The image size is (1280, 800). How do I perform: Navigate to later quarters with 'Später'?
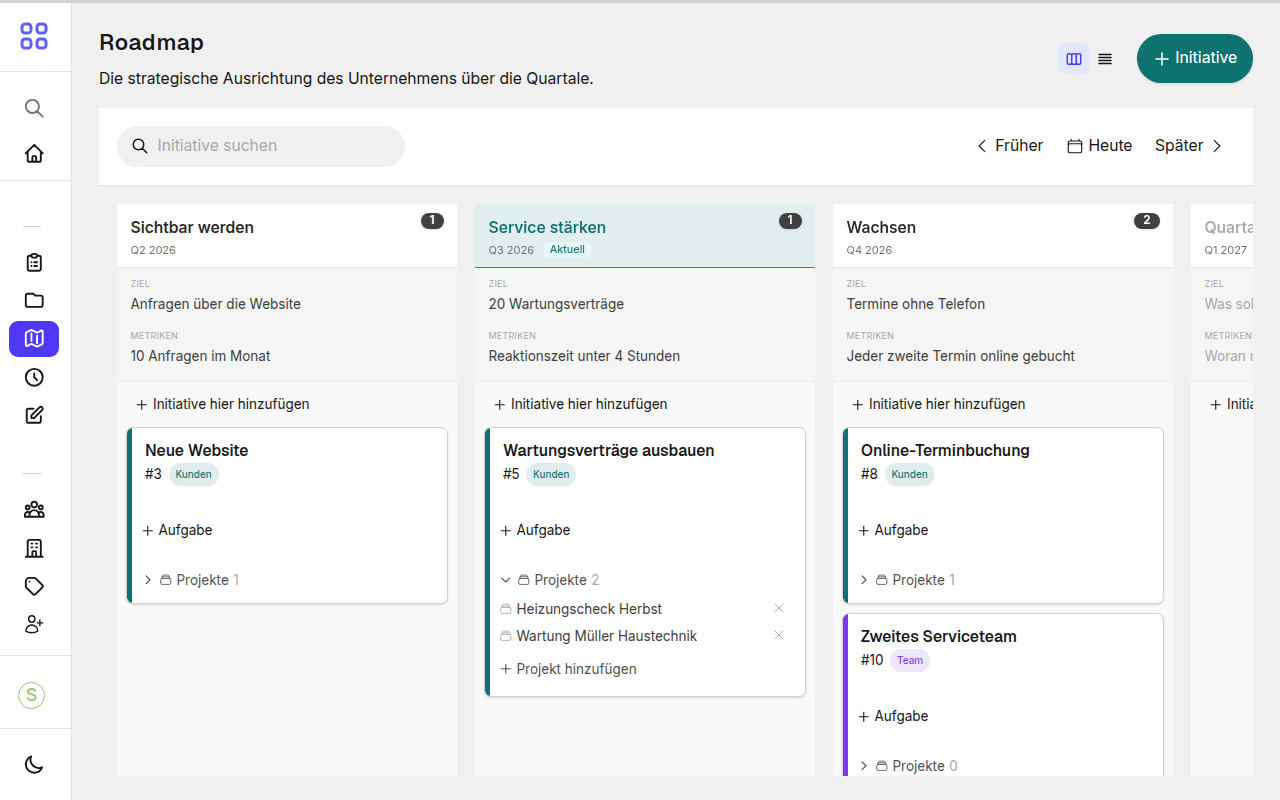1189,146
